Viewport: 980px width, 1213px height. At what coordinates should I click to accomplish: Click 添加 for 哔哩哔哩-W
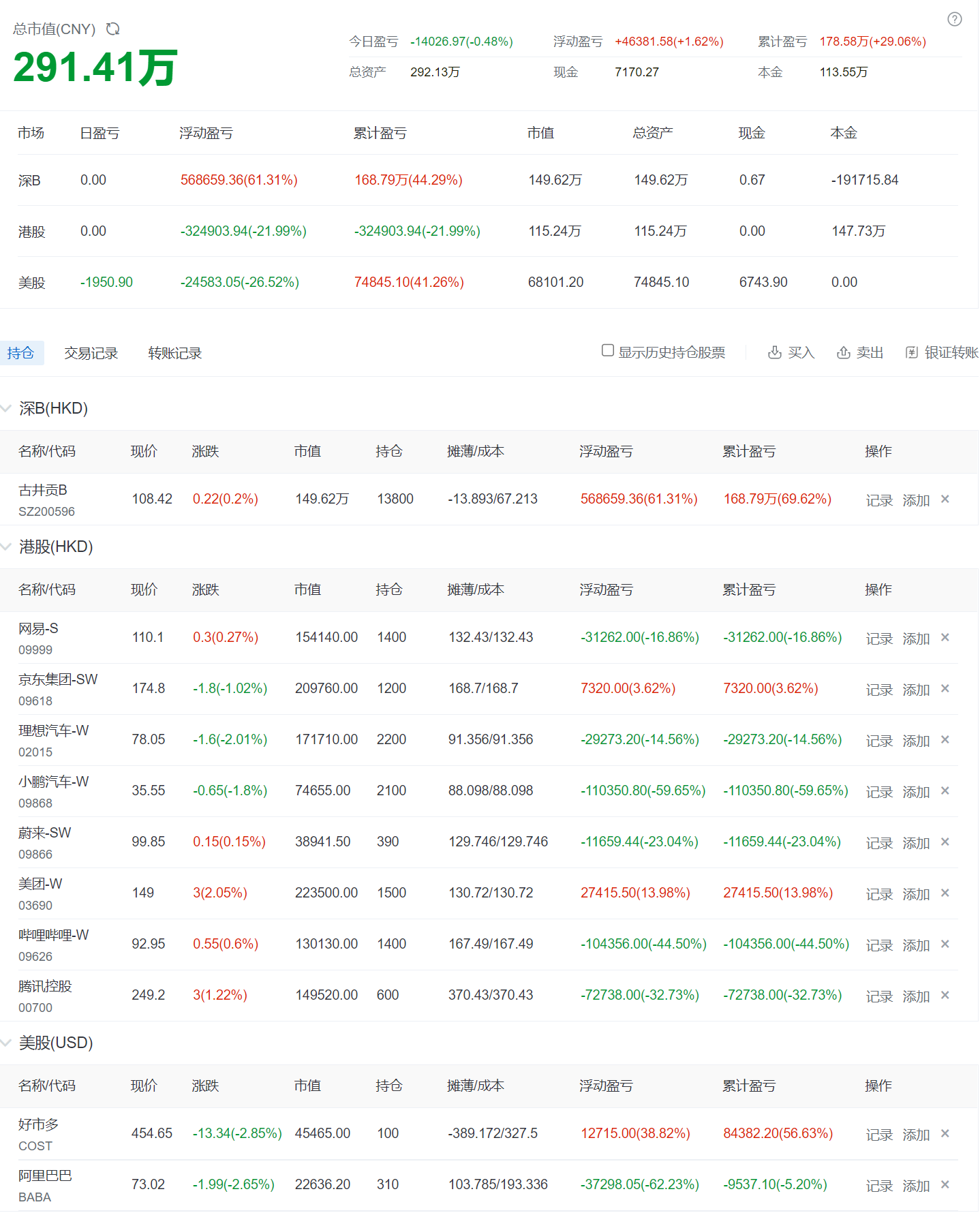point(916,945)
